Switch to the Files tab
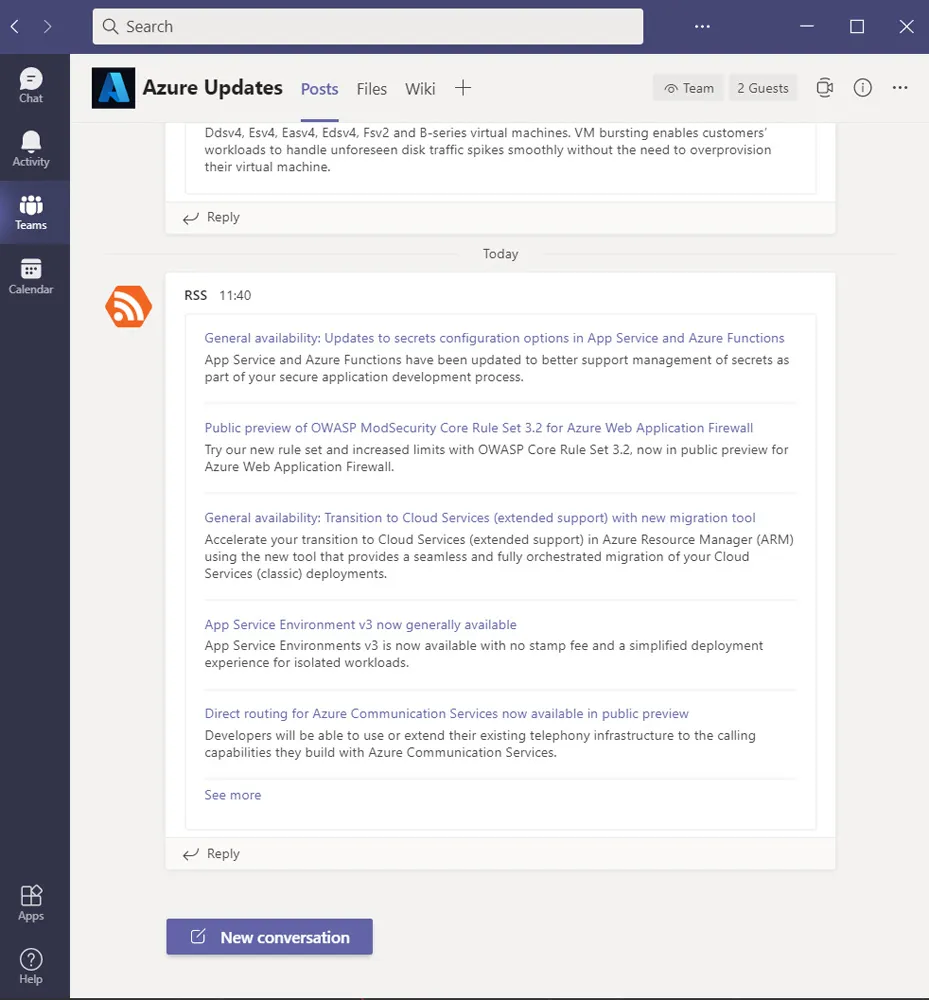Image resolution: width=929 pixels, height=1000 pixels. tap(372, 89)
